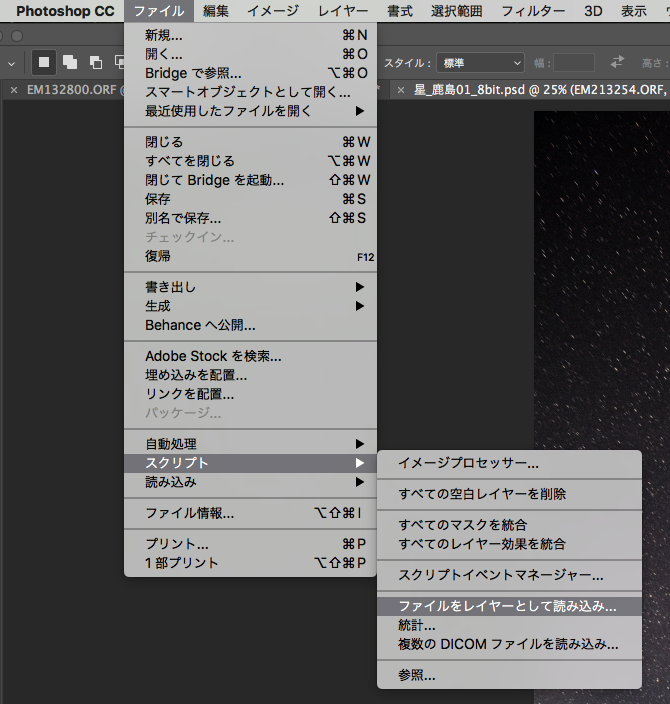670x704 pixels.
Task: Choose リンクを配置... menu item
Action: tap(250, 394)
